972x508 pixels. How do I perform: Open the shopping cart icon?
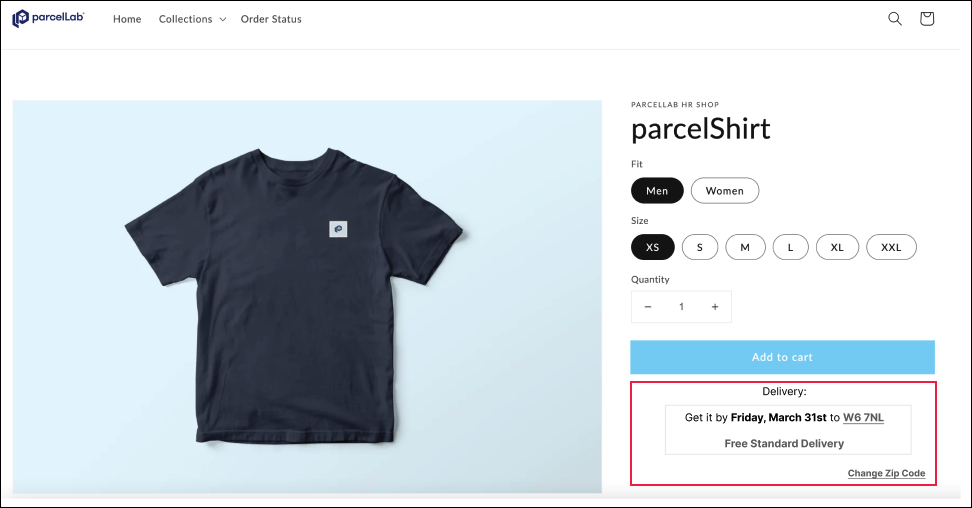click(927, 18)
